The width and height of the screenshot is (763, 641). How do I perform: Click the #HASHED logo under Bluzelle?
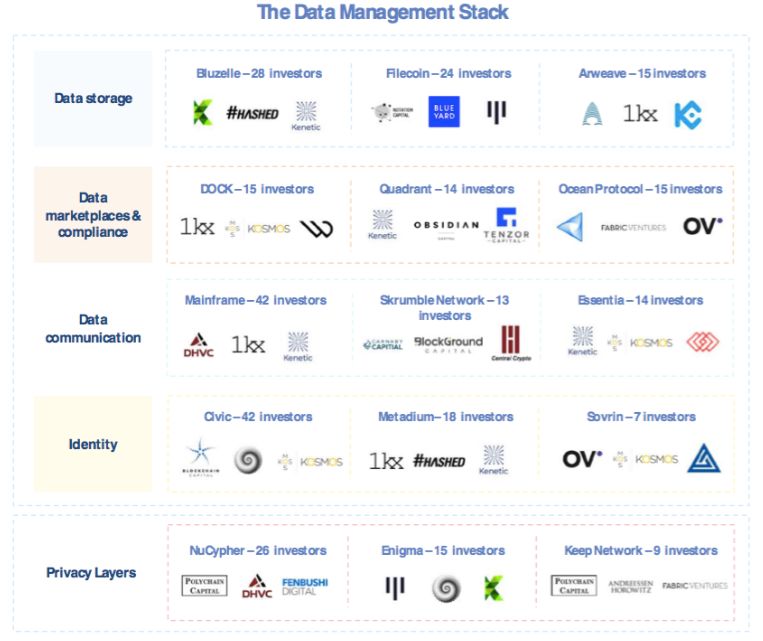pyautogui.click(x=253, y=113)
